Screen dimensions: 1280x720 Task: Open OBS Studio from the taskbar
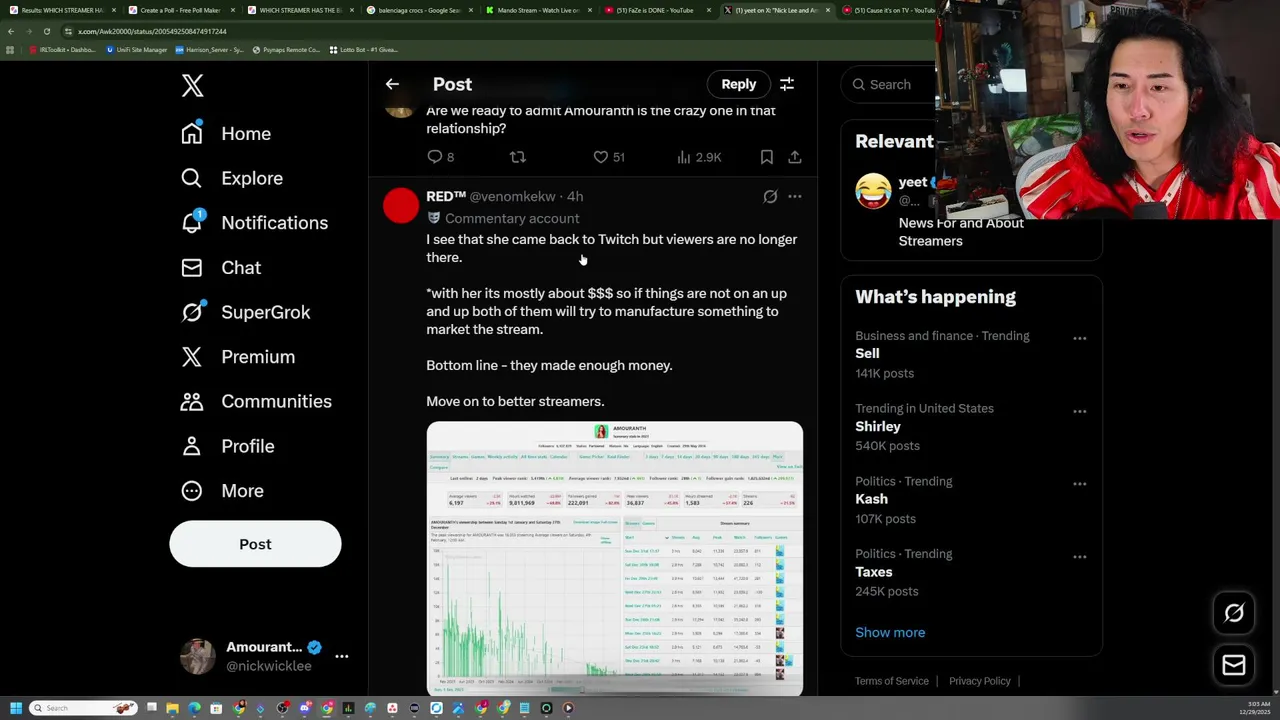[283, 708]
